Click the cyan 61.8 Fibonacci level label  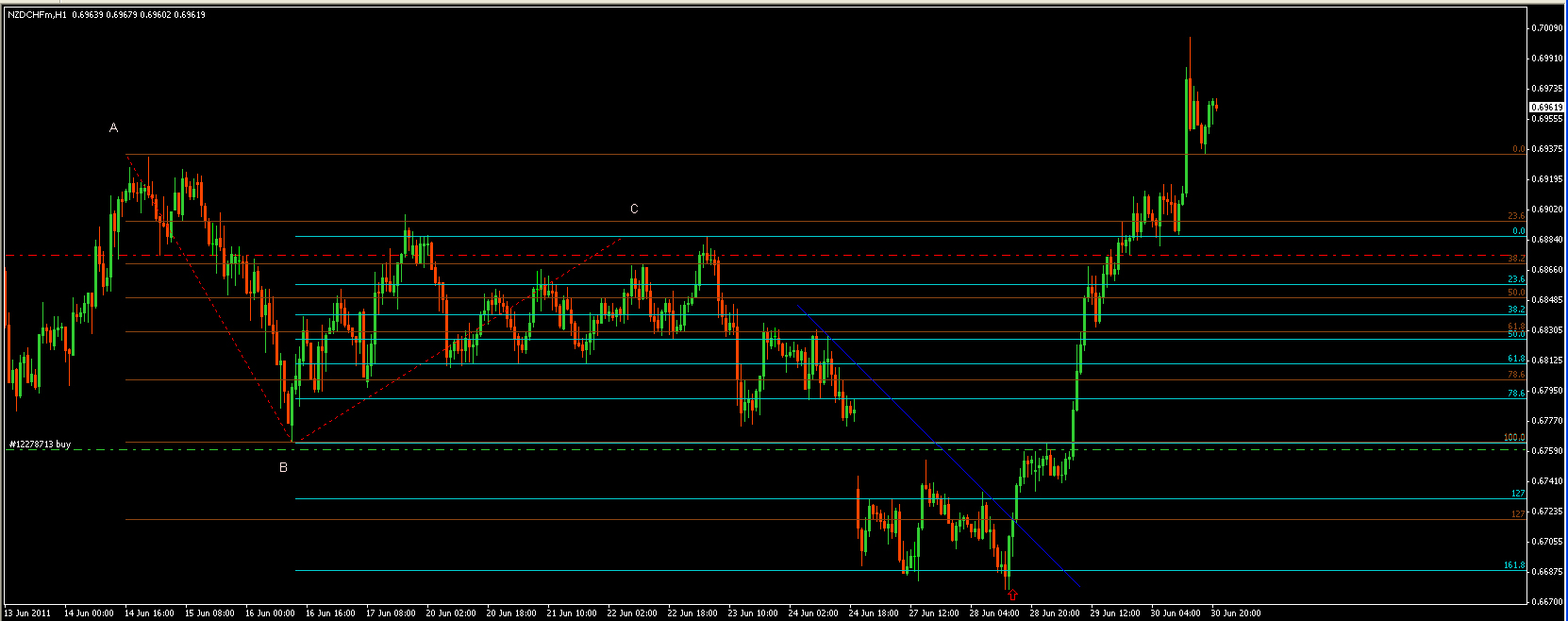(1515, 359)
